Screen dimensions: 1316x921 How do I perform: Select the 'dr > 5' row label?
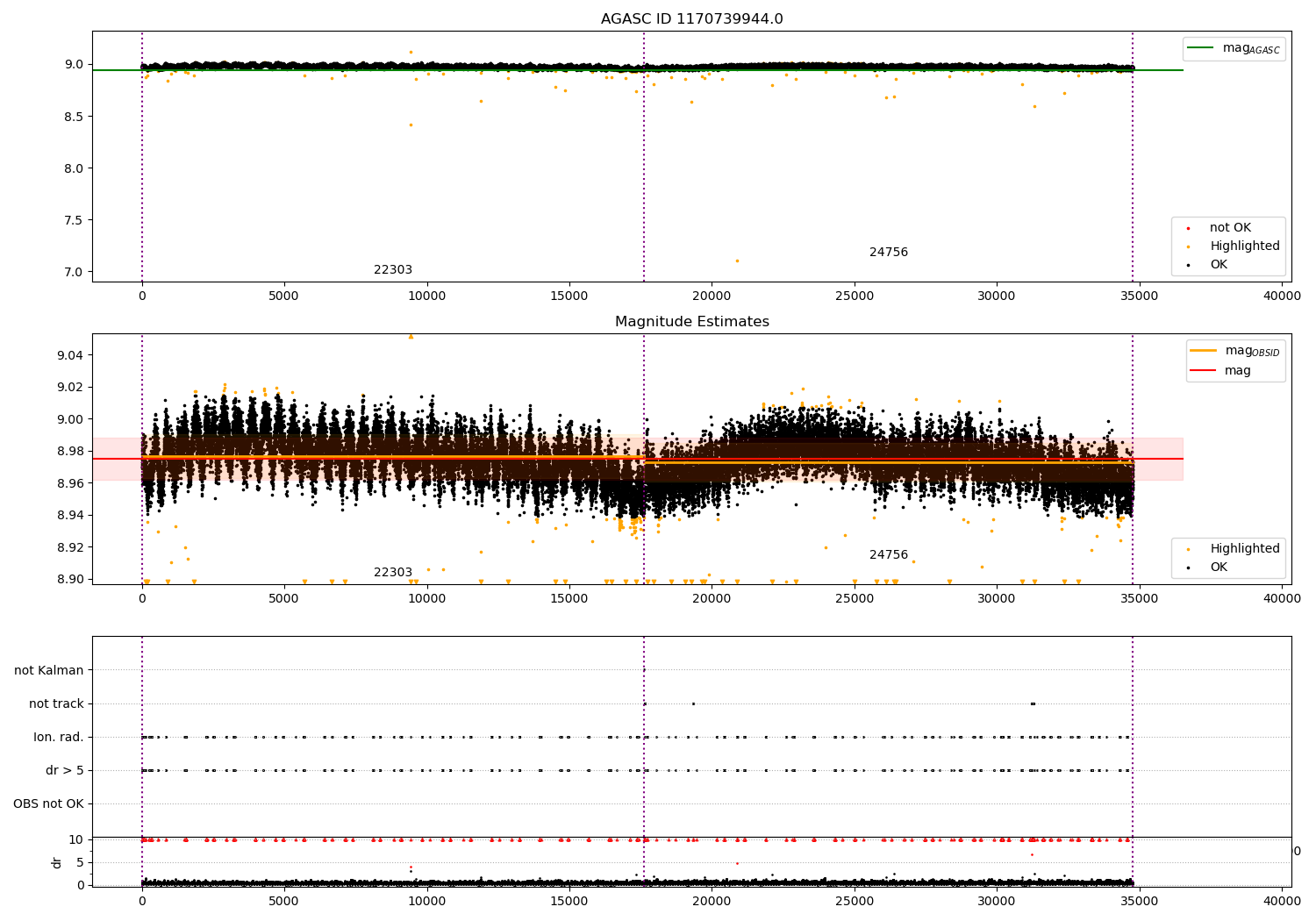point(65,771)
